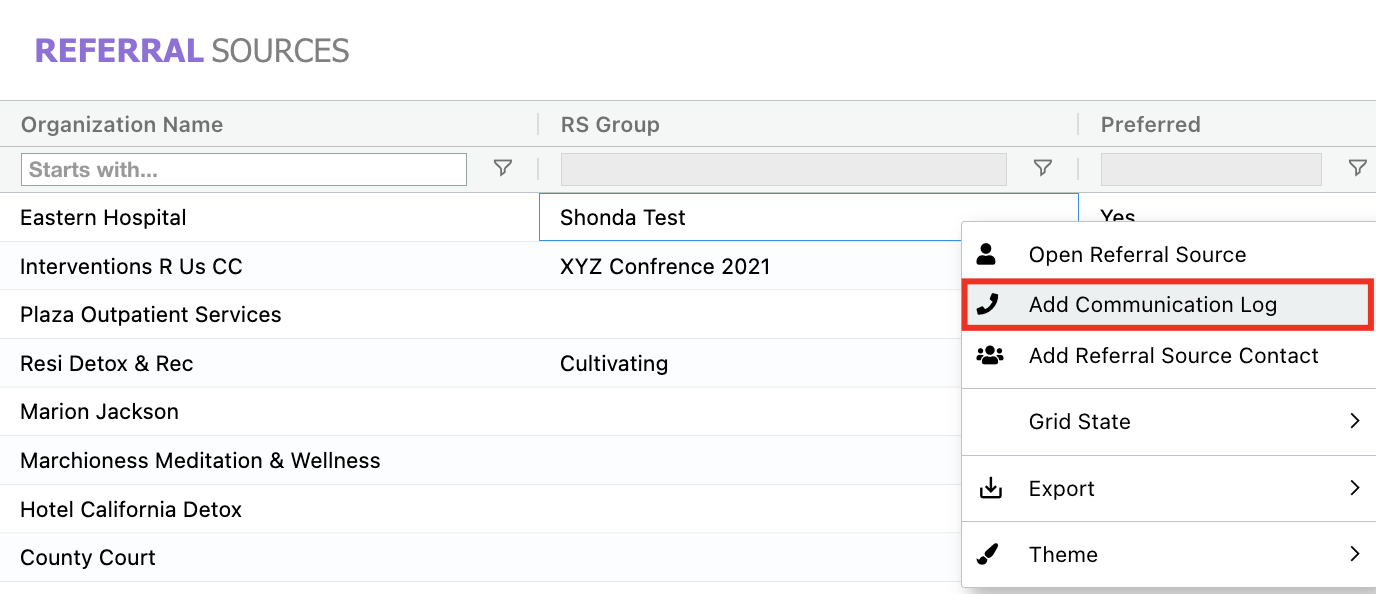Click the filter funnel for Preferred column

(x=1356, y=168)
